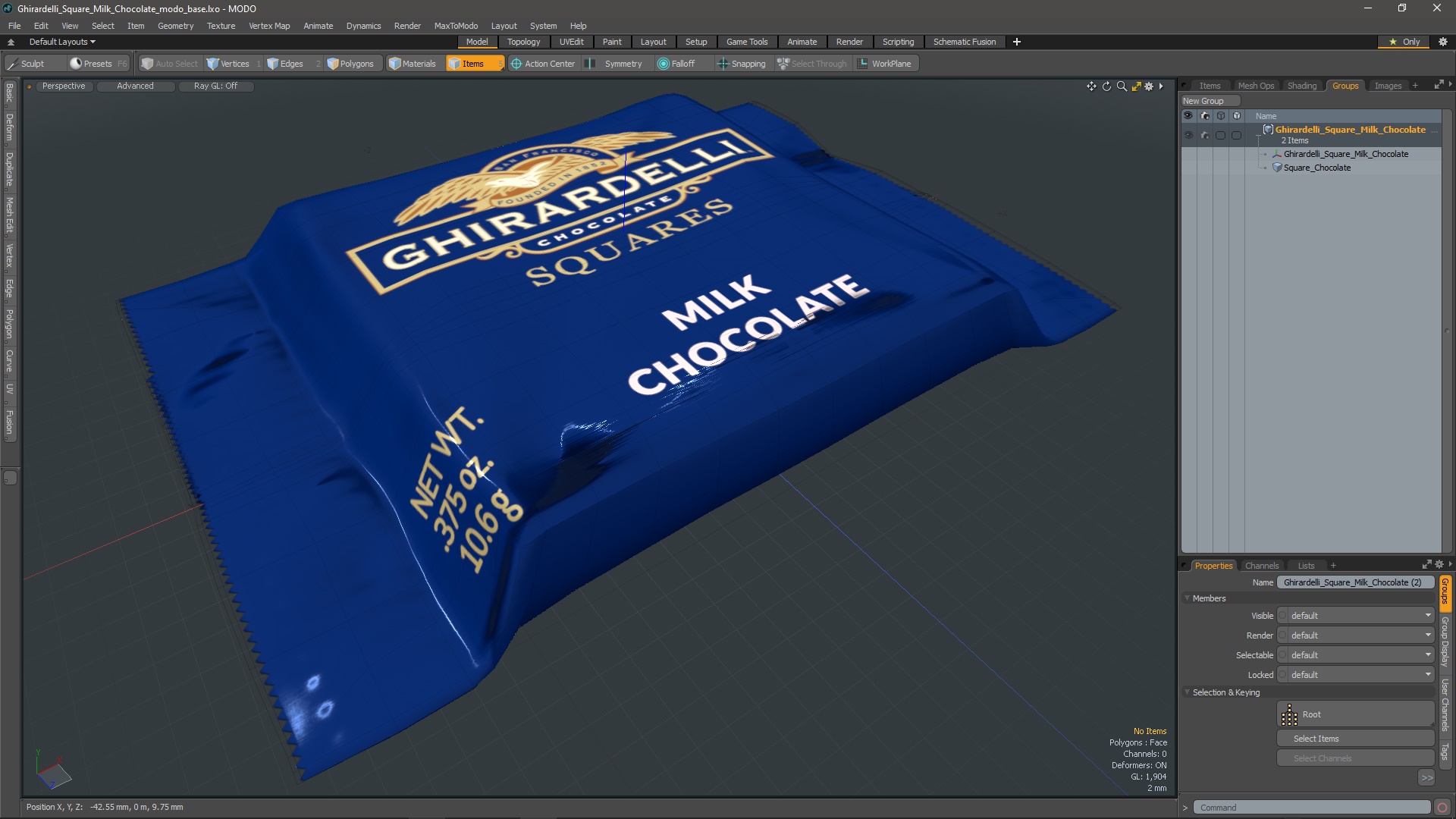
Task: Open the Render default dropdown
Action: (x=1356, y=635)
